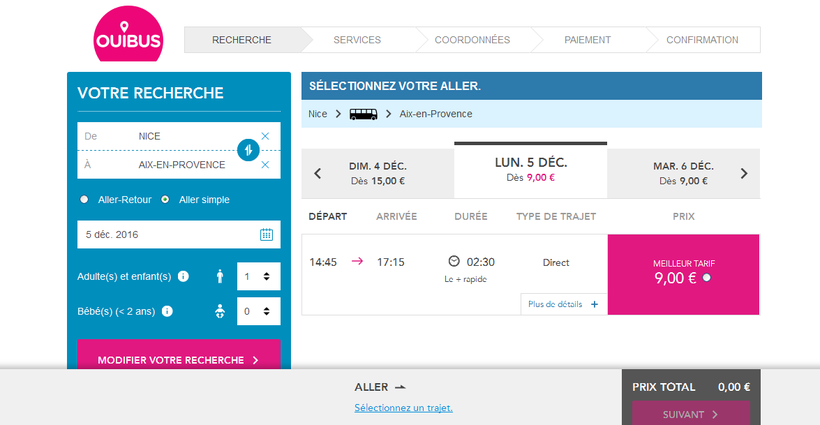This screenshot has height=425, width=820.
Task: Open the babies count dropdown
Action: click(258, 311)
